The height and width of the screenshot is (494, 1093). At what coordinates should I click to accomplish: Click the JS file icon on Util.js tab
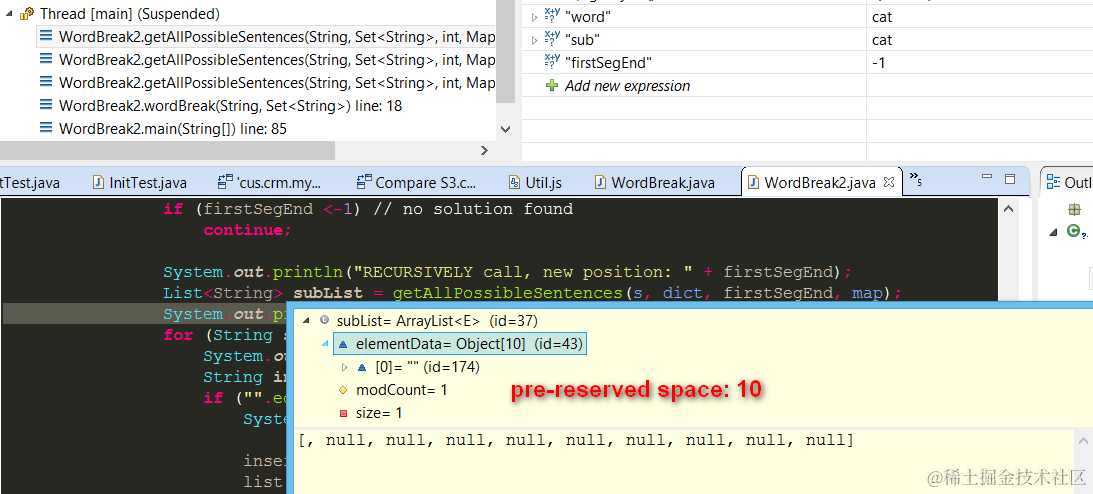(514, 183)
